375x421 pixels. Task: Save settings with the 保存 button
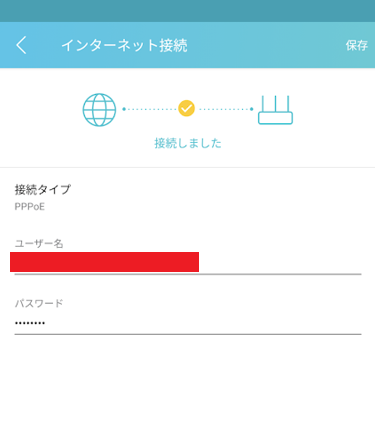pos(357,45)
